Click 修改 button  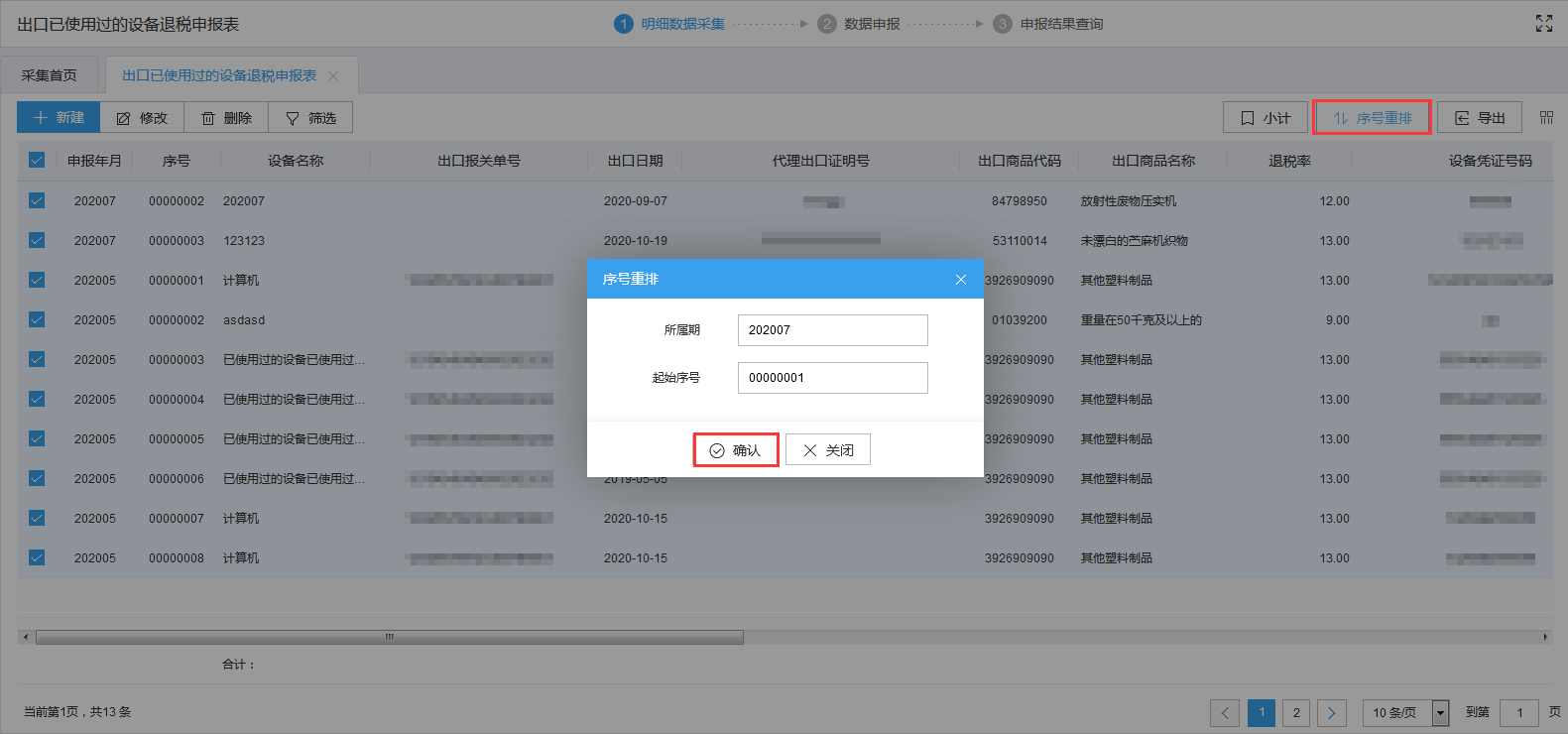click(x=142, y=117)
